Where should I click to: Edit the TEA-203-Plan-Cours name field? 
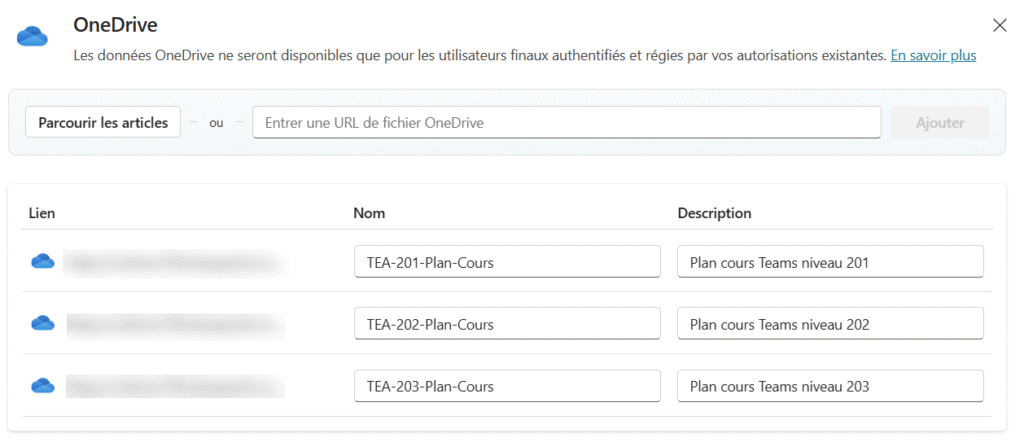[507, 386]
